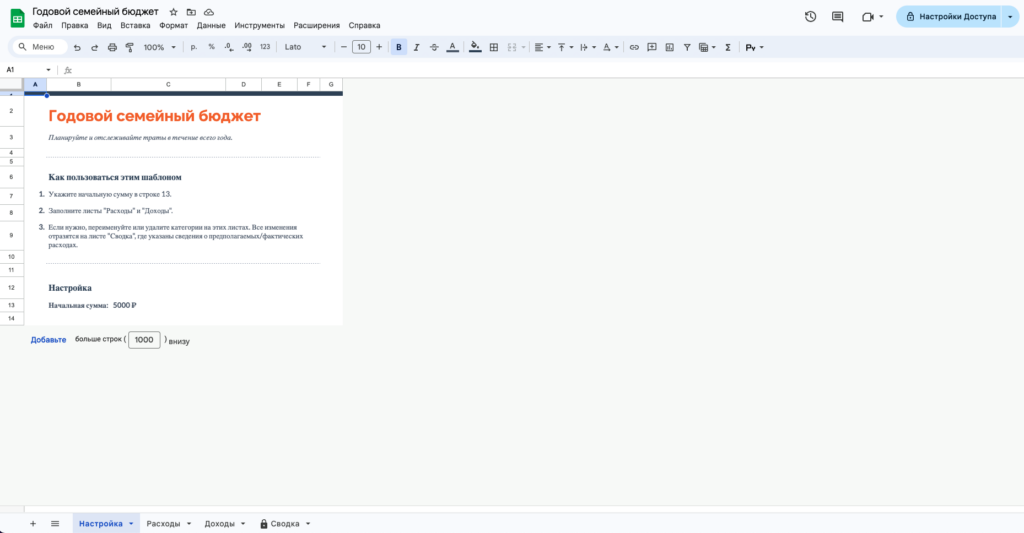Click the Настройки Доступа share button
The image size is (1024, 533).
pyautogui.click(x=951, y=17)
